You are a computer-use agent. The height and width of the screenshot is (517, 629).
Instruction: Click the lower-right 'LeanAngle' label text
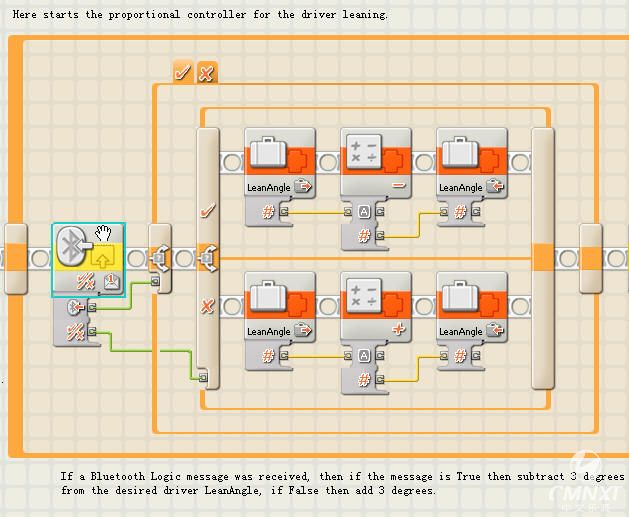[461, 332]
